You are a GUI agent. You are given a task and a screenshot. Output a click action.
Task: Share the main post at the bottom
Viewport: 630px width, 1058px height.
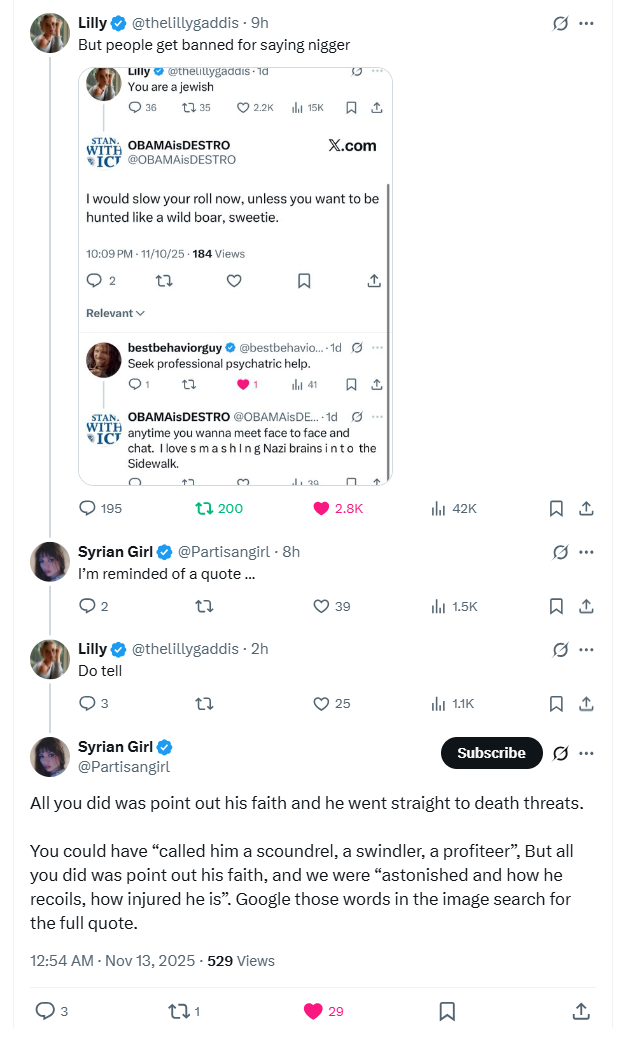pyautogui.click(x=581, y=1011)
